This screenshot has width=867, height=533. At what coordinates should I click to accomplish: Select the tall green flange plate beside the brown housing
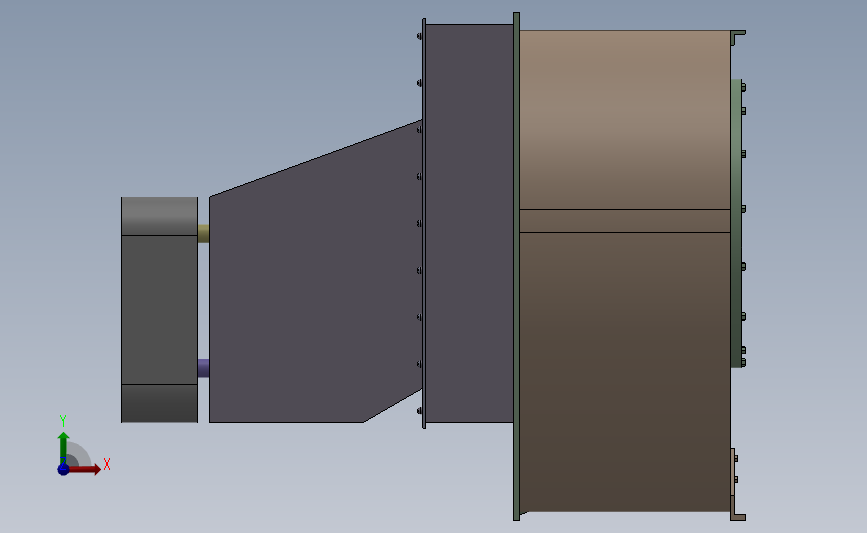(516, 266)
